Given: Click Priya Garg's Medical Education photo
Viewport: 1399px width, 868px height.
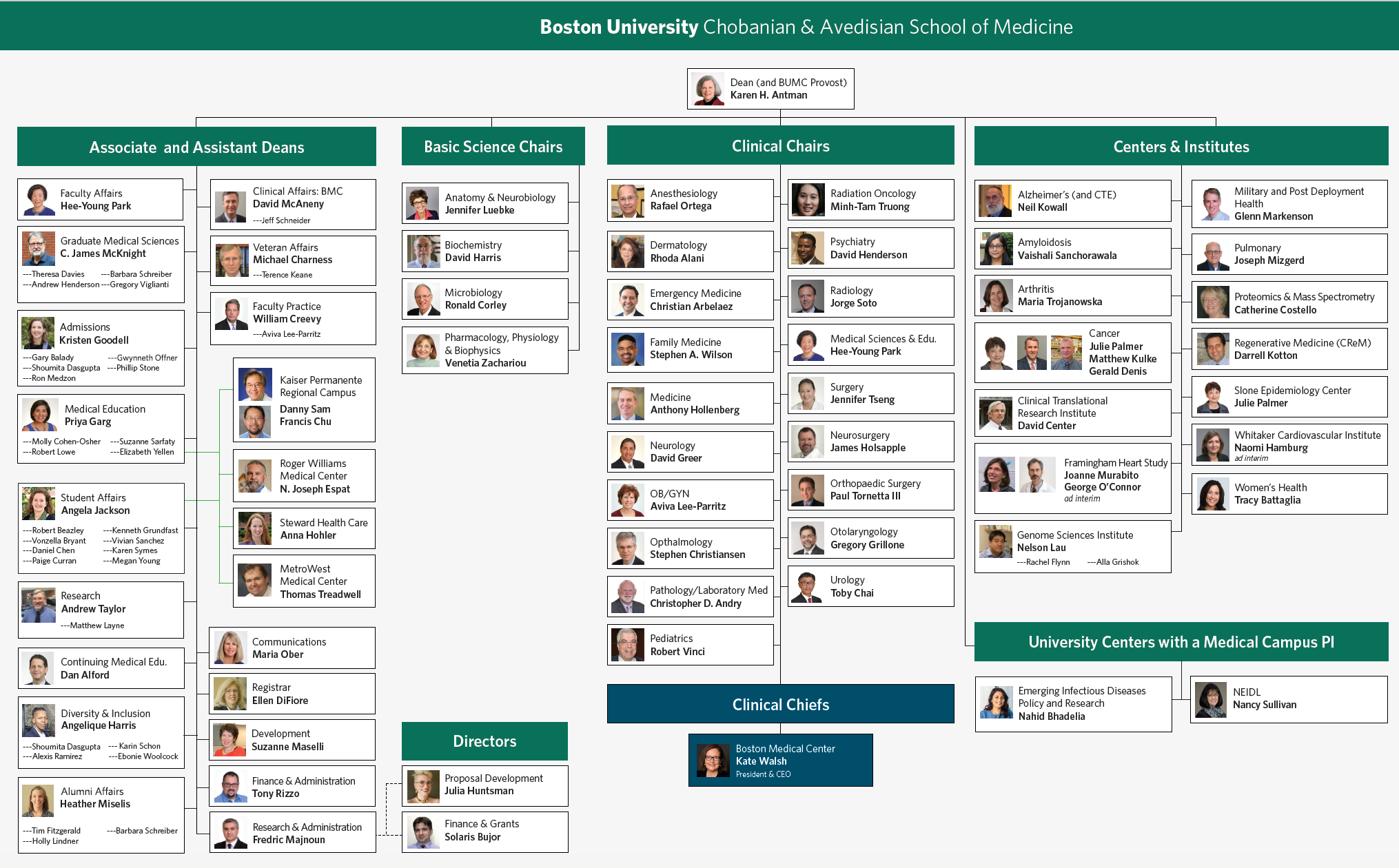Looking at the screenshot, I should click(x=39, y=415).
